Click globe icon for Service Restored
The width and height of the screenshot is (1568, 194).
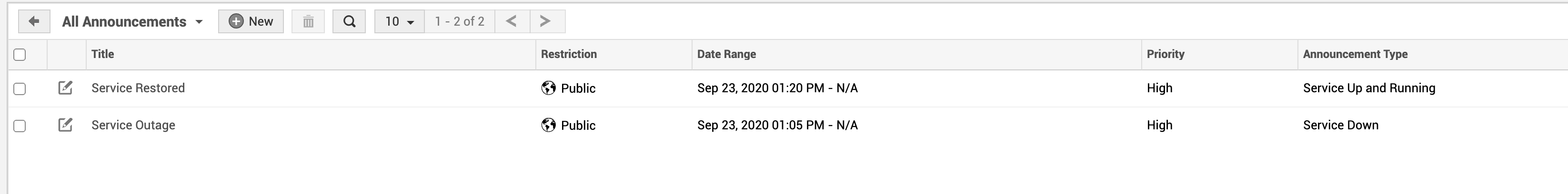tap(548, 88)
